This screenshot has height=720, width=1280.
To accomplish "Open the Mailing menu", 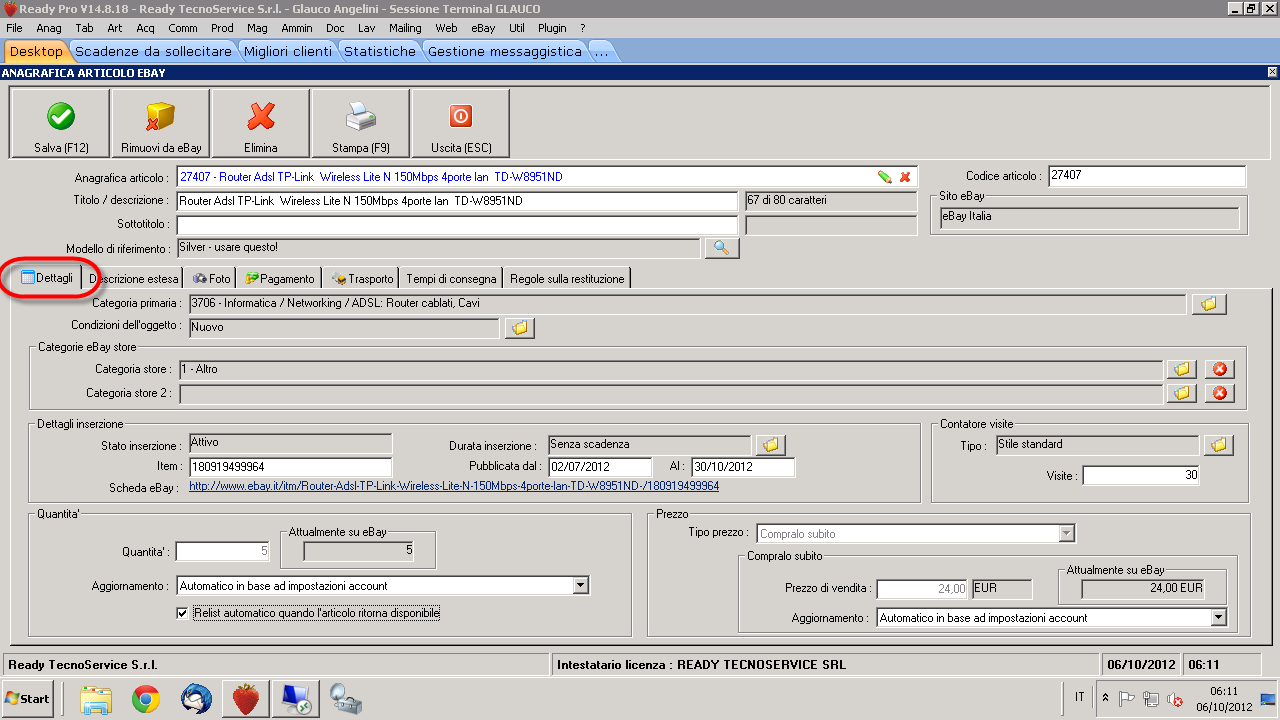I will click(405, 28).
